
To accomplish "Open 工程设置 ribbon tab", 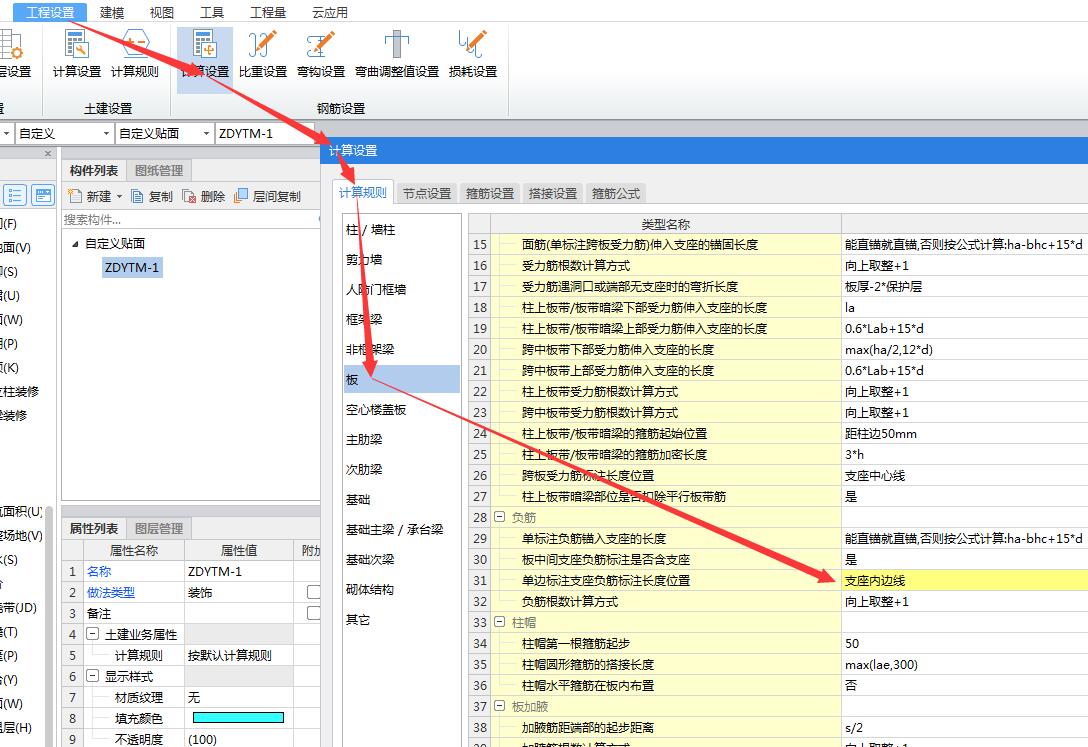I will coord(50,12).
